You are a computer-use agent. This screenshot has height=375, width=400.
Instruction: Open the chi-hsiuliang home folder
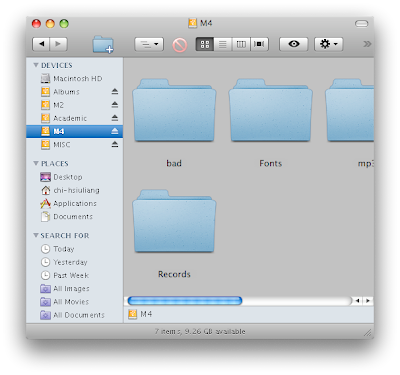(x=74, y=190)
